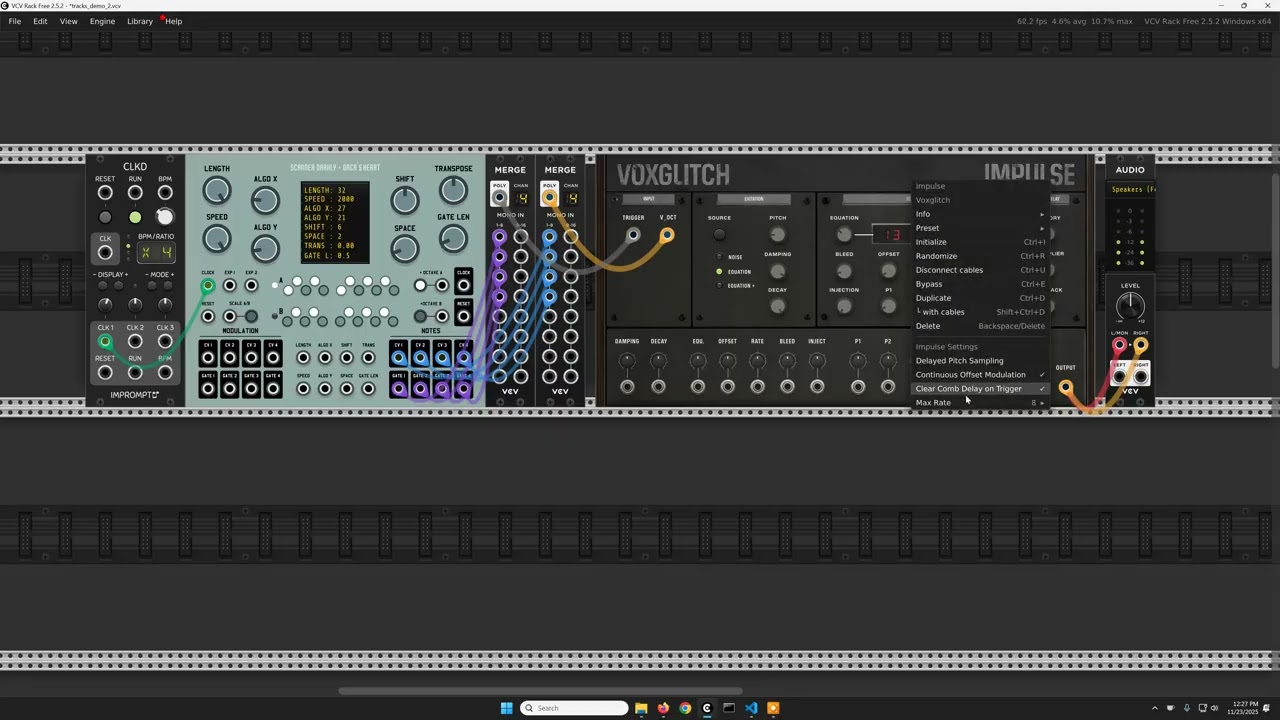This screenshot has height=720, width=1280.
Task: Click the Windows taskbar Search box
Action: [x=574, y=708]
